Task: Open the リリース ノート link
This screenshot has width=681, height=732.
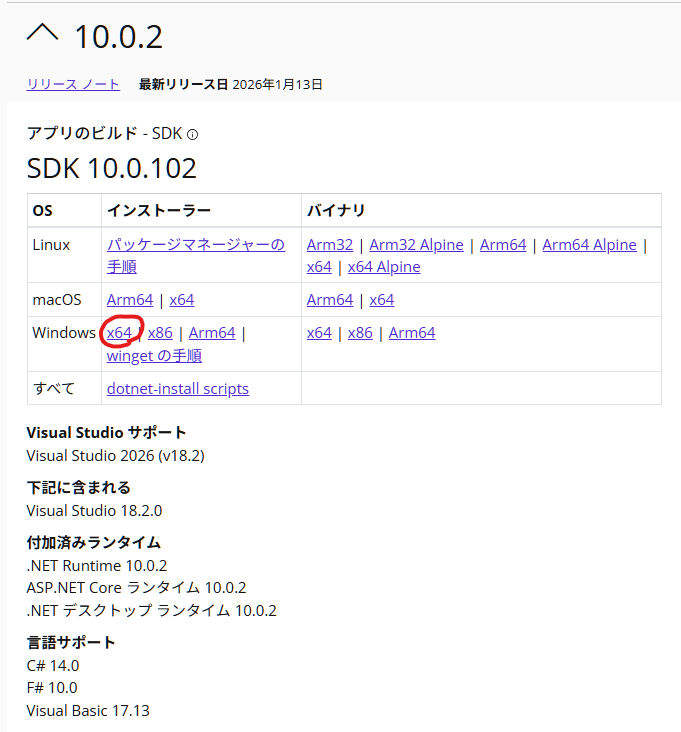Action: pyautogui.click(x=73, y=84)
